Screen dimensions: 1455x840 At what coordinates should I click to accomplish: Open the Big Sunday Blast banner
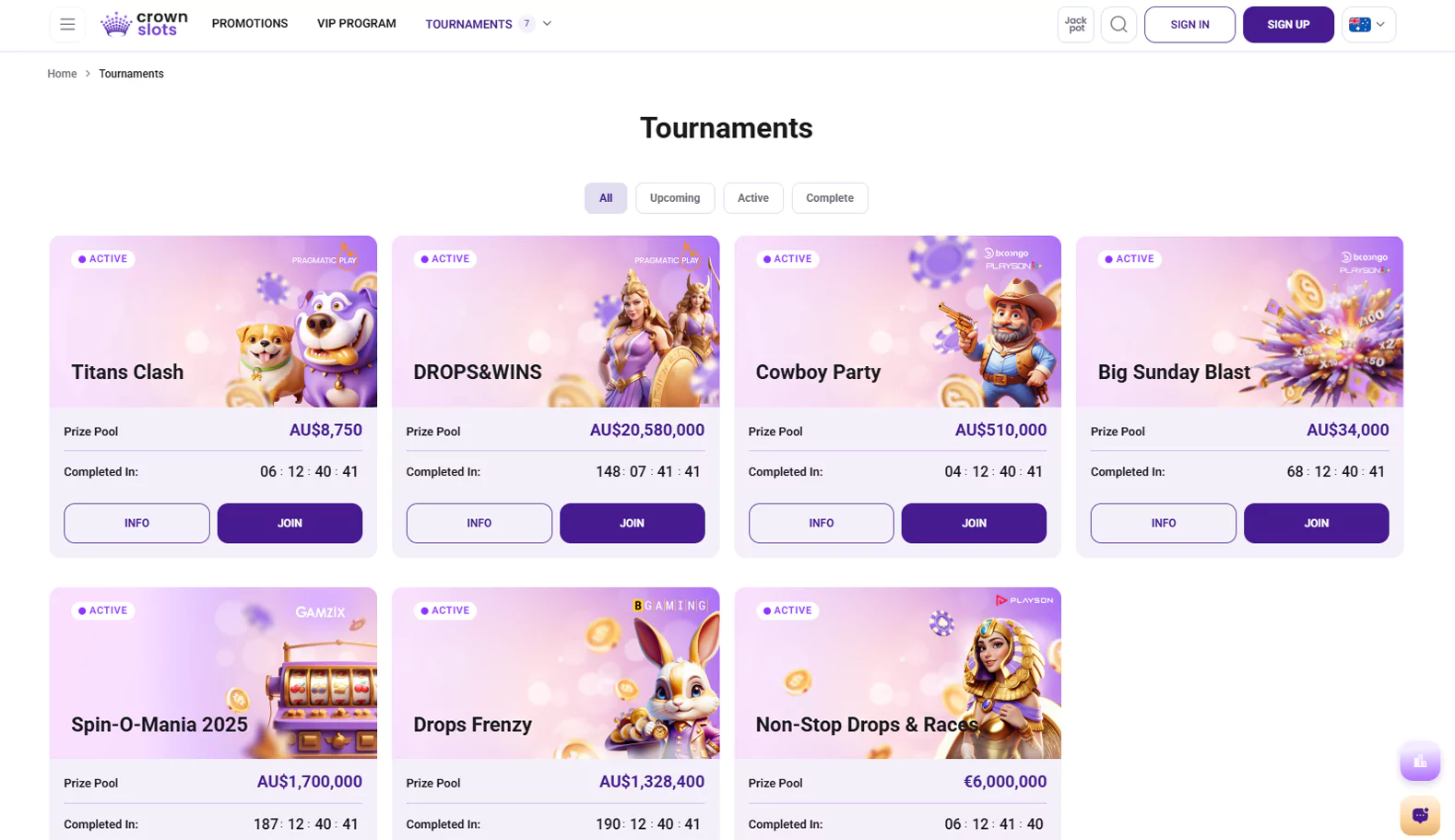tap(1239, 322)
